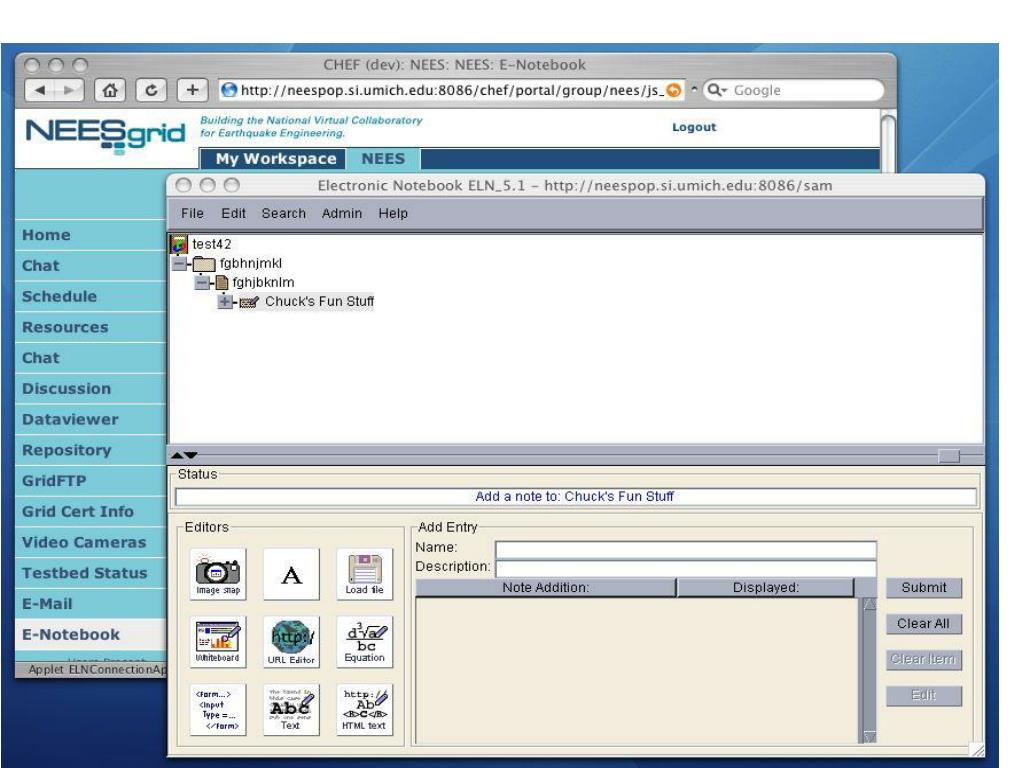Launch the Whiteboard editor

click(x=218, y=641)
